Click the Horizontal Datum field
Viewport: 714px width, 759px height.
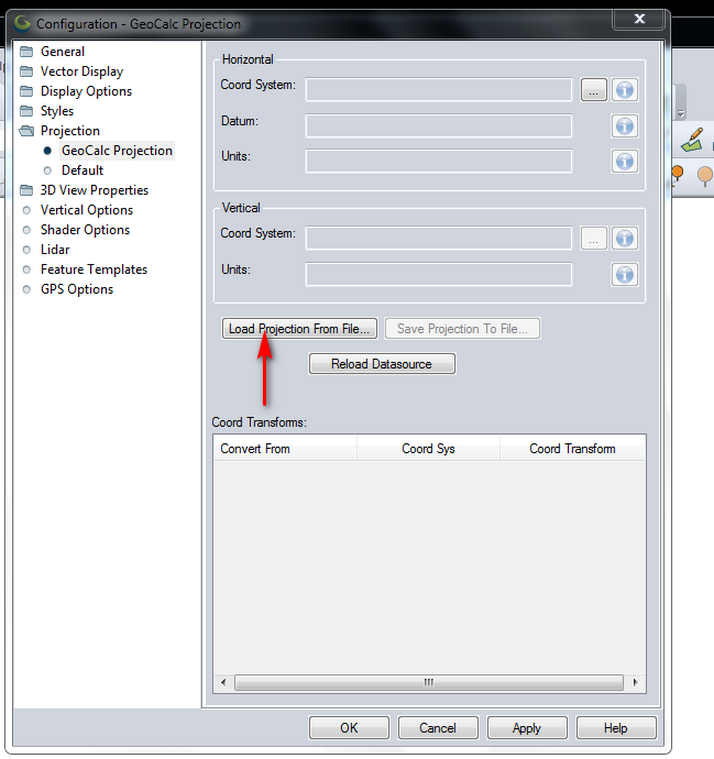click(439, 126)
